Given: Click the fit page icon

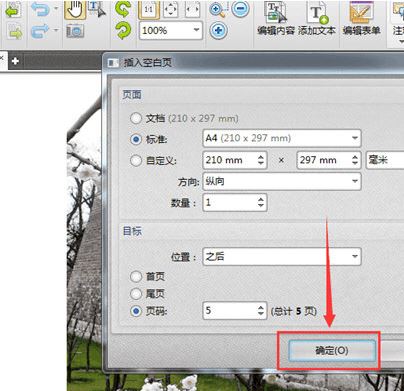Looking at the screenshot, I should 171,9.
